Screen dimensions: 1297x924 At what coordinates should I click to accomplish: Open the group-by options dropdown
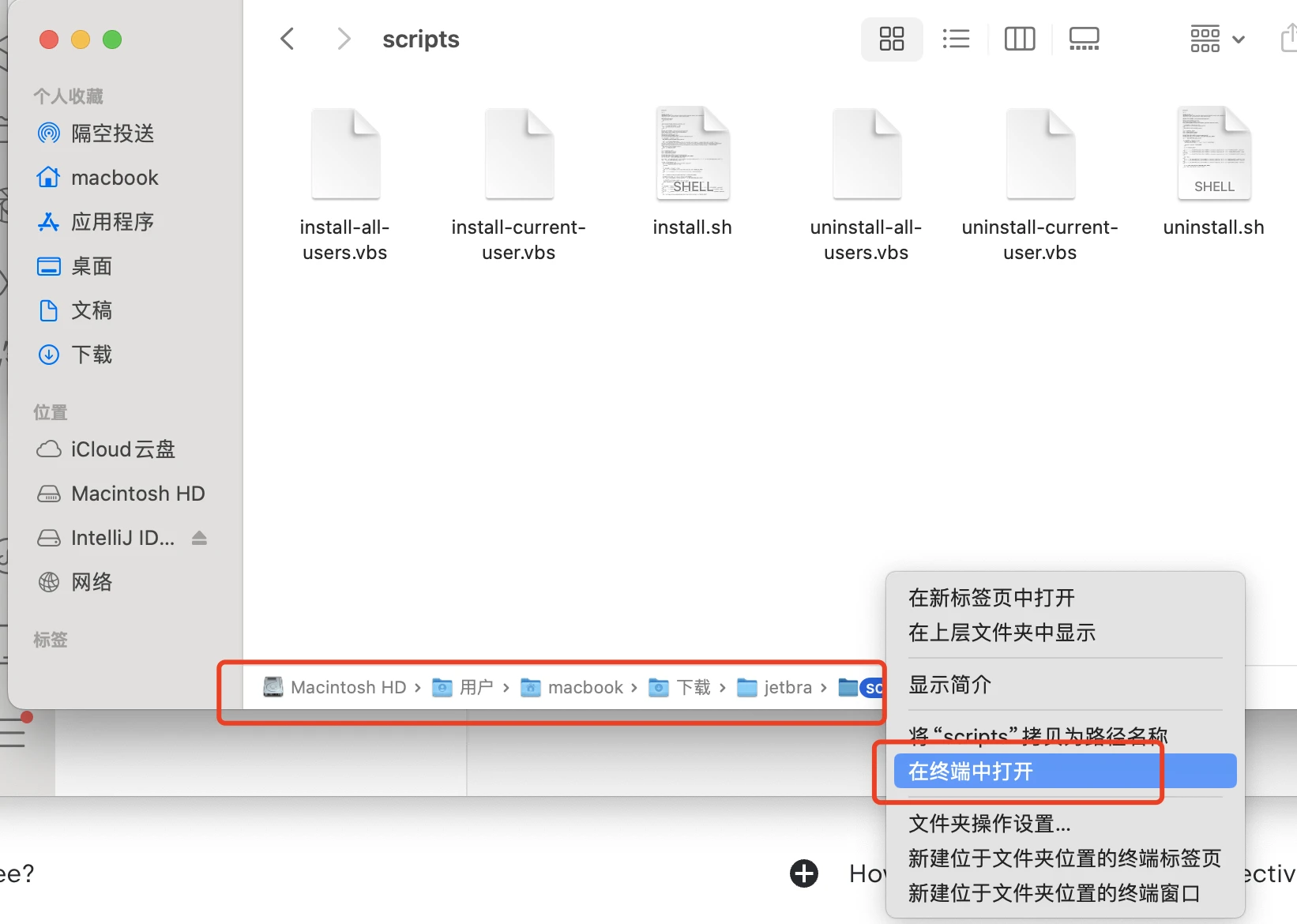coord(1217,39)
